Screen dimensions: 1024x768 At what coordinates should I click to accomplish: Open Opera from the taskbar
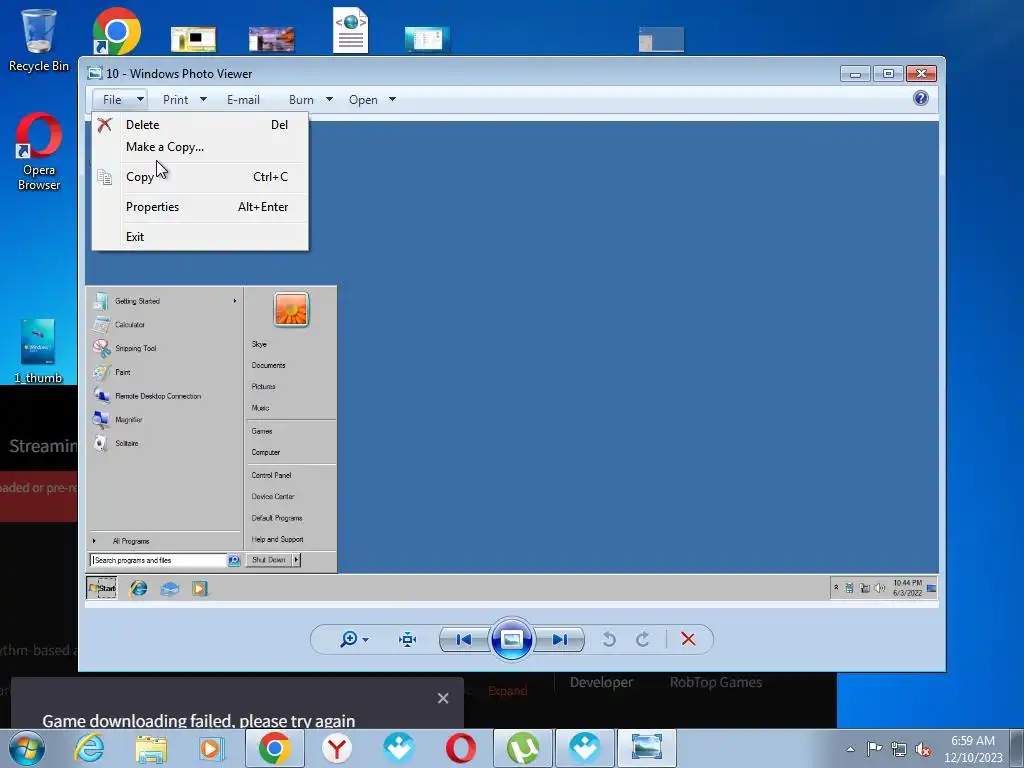click(460, 748)
